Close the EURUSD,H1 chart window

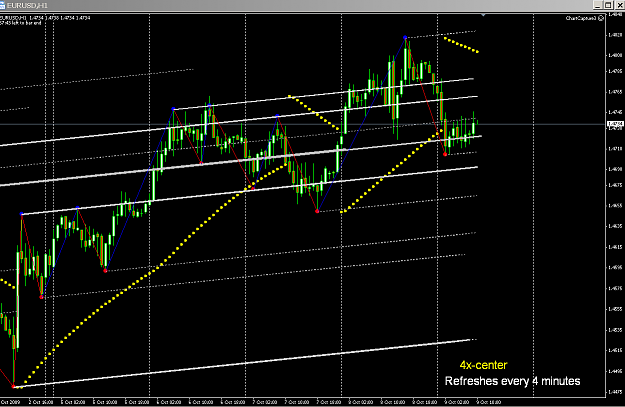point(619,5)
